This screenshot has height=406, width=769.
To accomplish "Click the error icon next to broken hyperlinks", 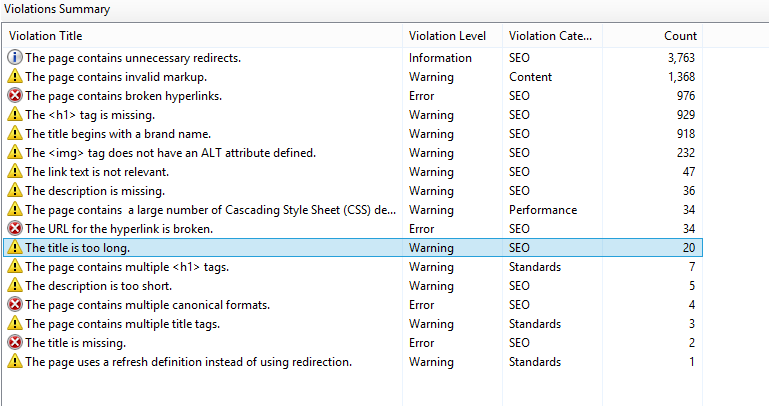I will [x=15, y=96].
